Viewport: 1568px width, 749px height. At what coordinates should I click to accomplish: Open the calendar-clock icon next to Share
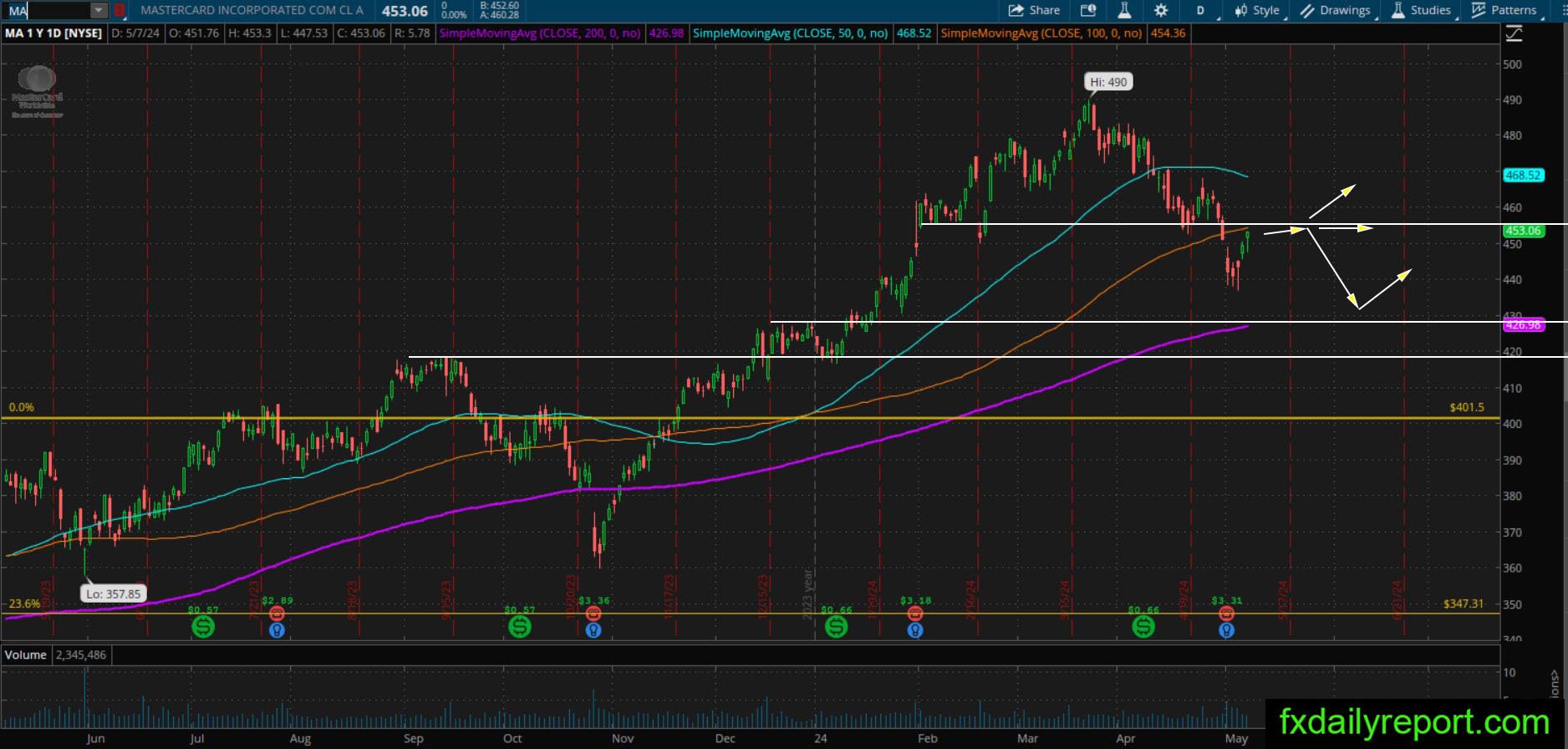[x=1087, y=10]
